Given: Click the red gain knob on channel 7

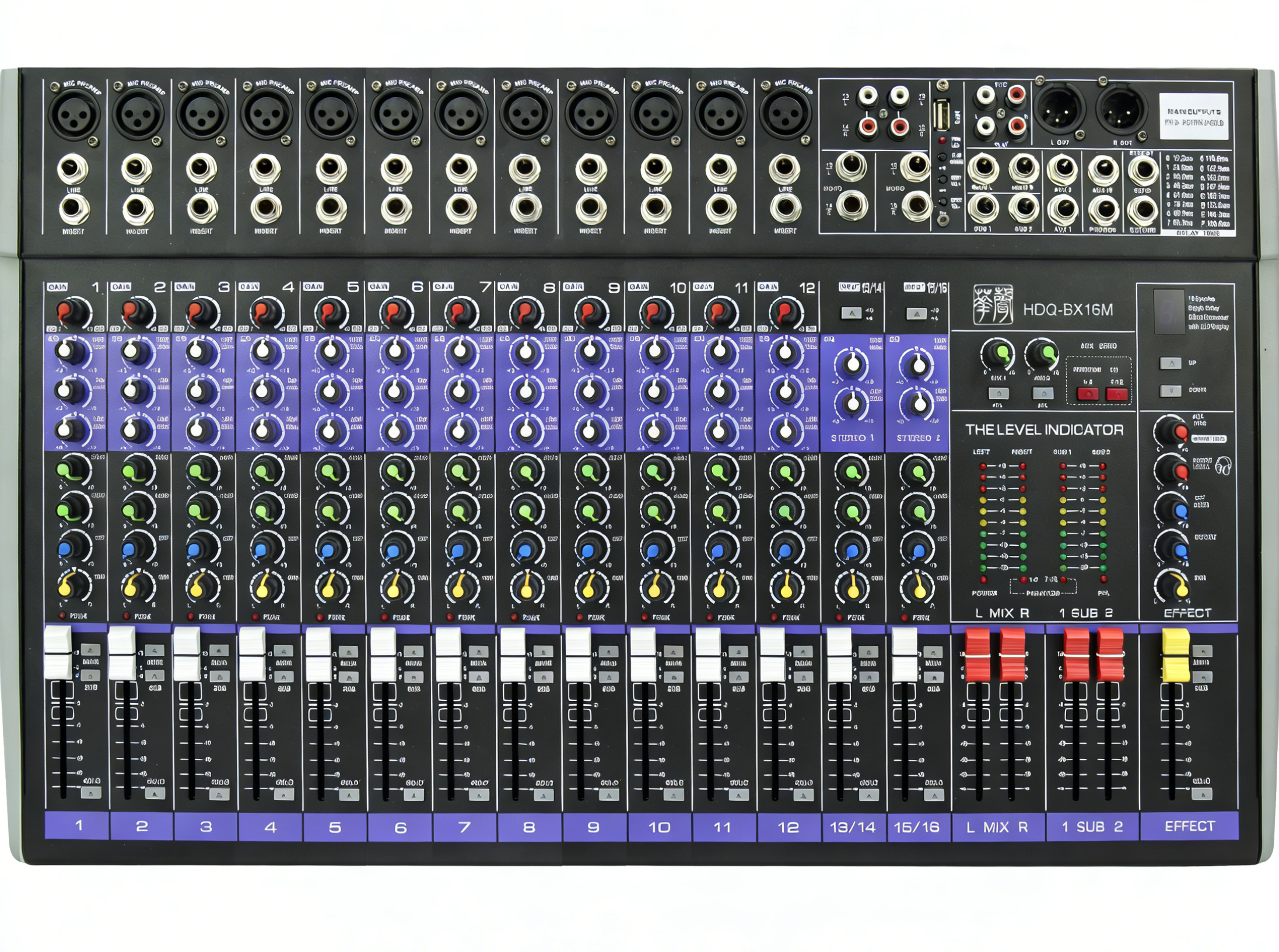Looking at the screenshot, I should click(462, 311).
